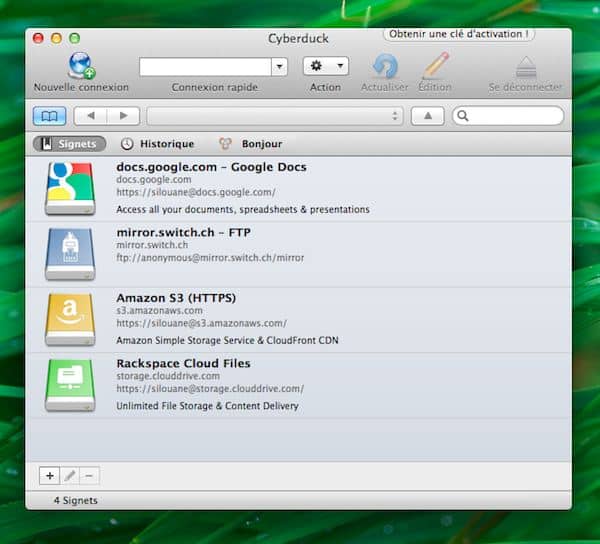The width and height of the screenshot is (600, 544).
Task: Switch to the Historique tab
Action: click(157, 144)
